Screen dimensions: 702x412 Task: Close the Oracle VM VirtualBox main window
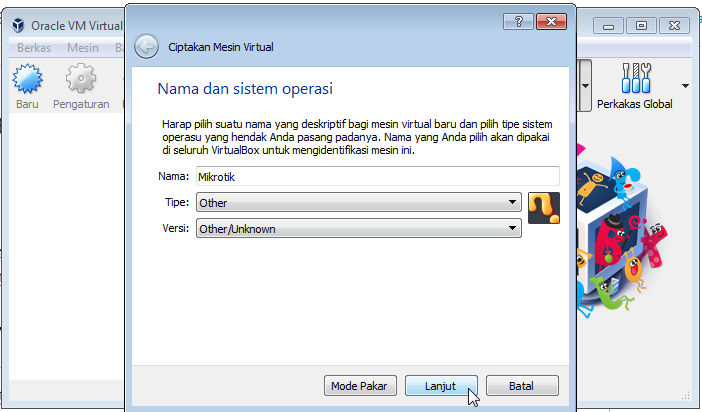(674, 26)
